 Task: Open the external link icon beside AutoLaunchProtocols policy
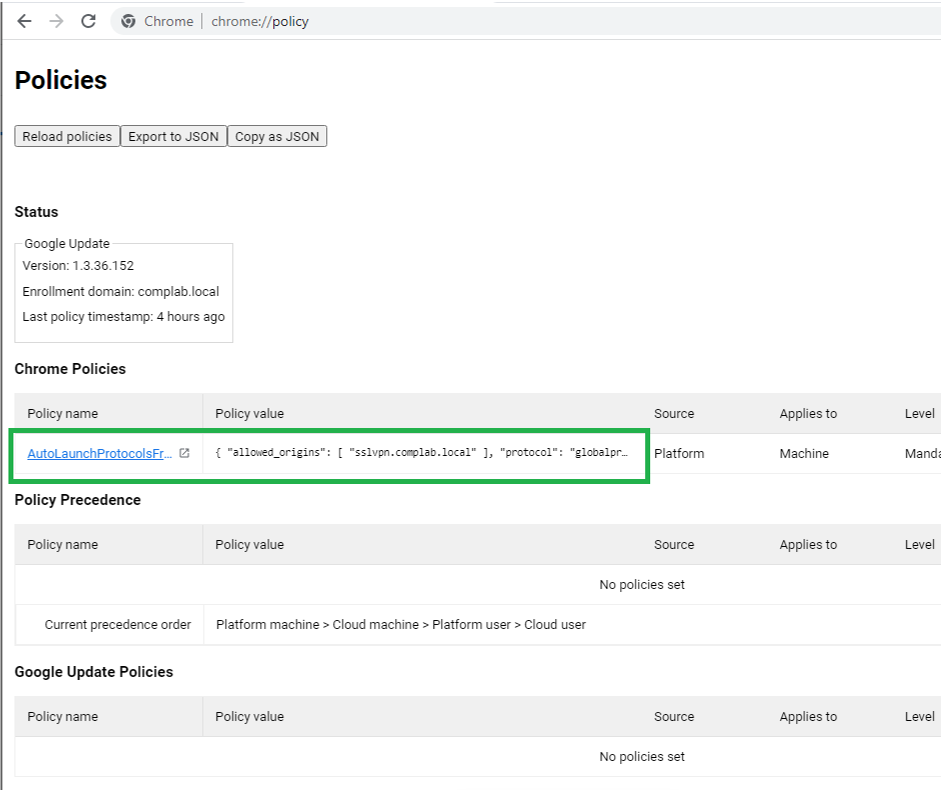point(184,453)
